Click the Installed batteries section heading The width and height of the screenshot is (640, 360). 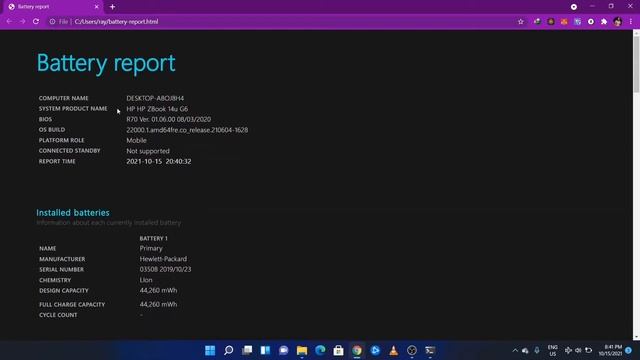pyautogui.click(x=73, y=213)
